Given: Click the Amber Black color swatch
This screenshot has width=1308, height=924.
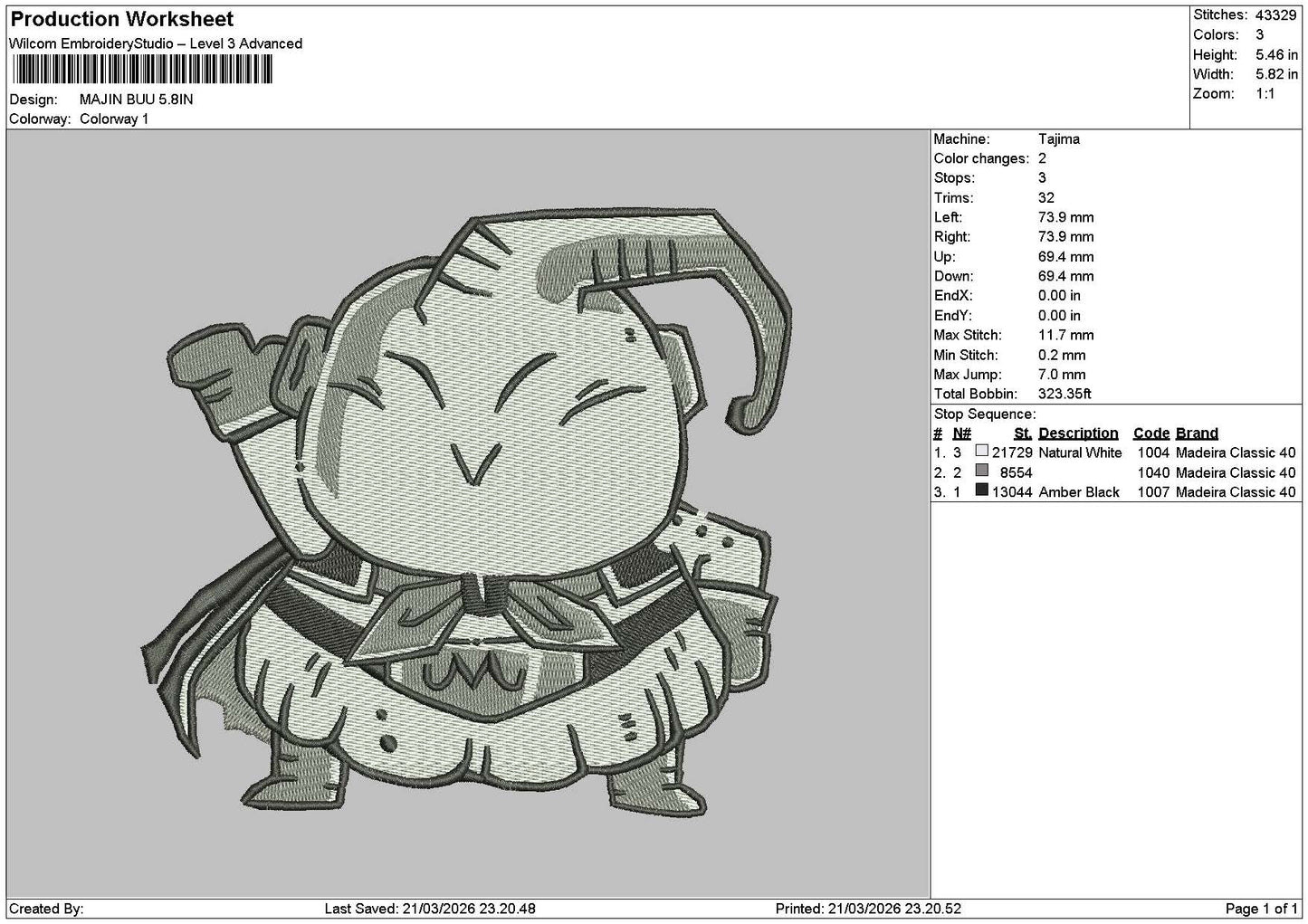Looking at the screenshot, I should [x=982, y=491].
